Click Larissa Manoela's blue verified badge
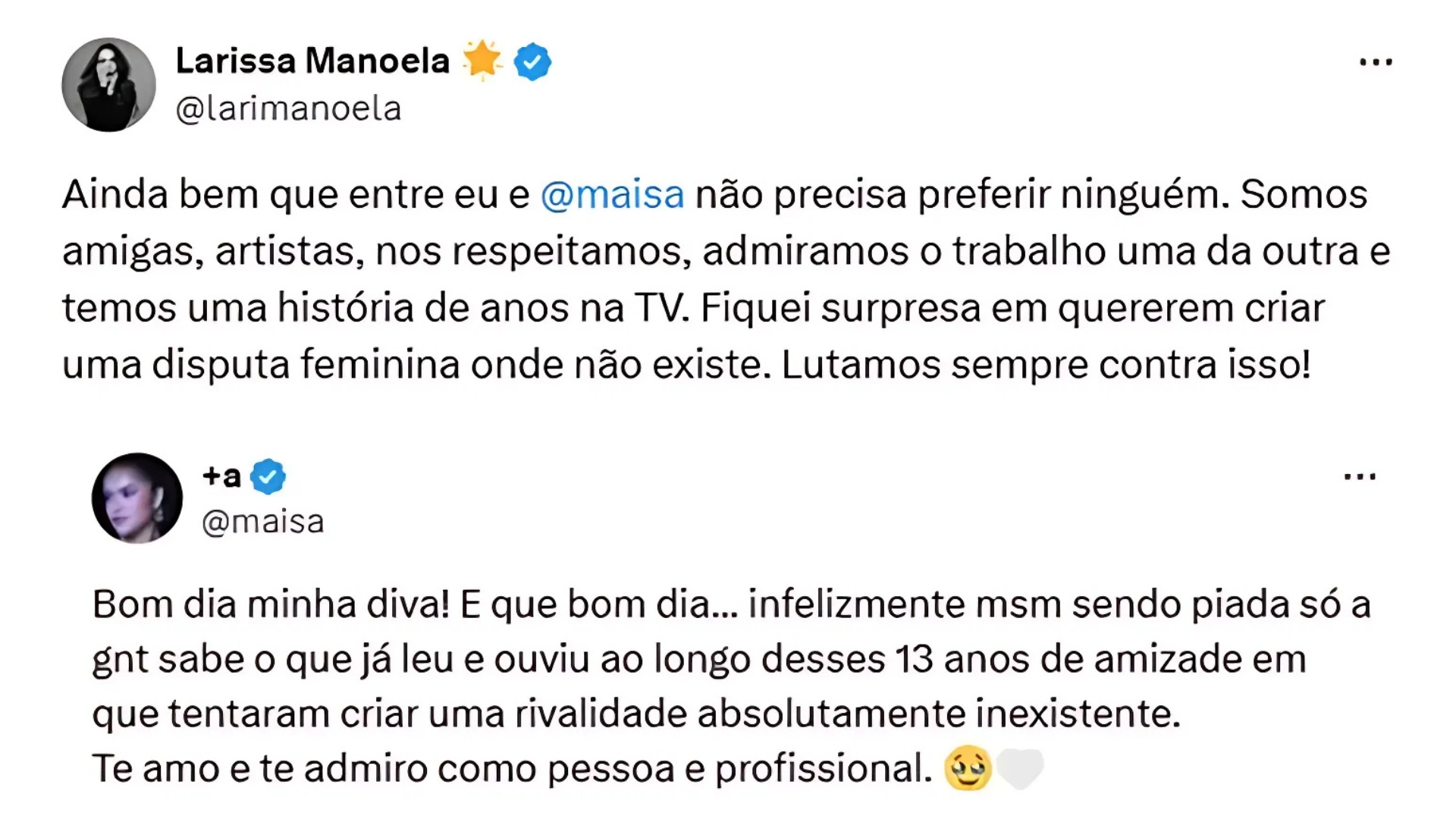The width and height of the screenshot is (1456, 819). pos(532,62)
